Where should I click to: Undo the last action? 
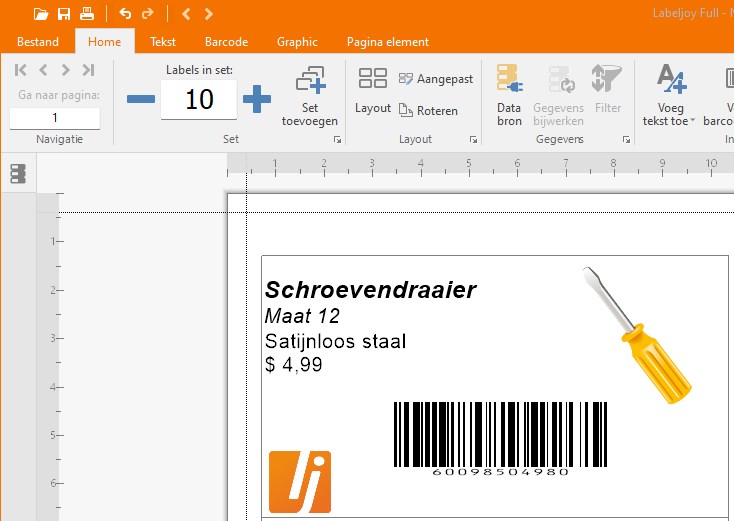click(125, 14)
